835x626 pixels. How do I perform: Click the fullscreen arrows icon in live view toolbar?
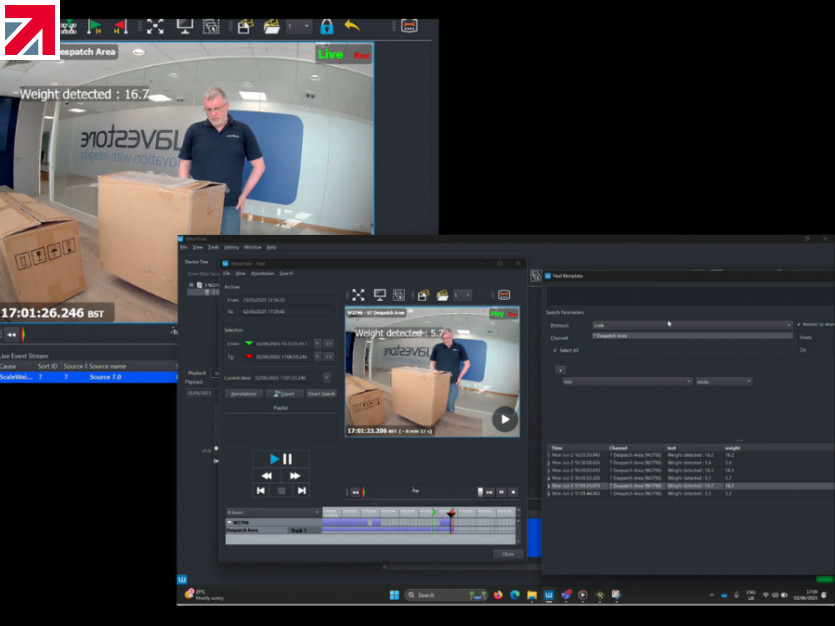[155, 26]
